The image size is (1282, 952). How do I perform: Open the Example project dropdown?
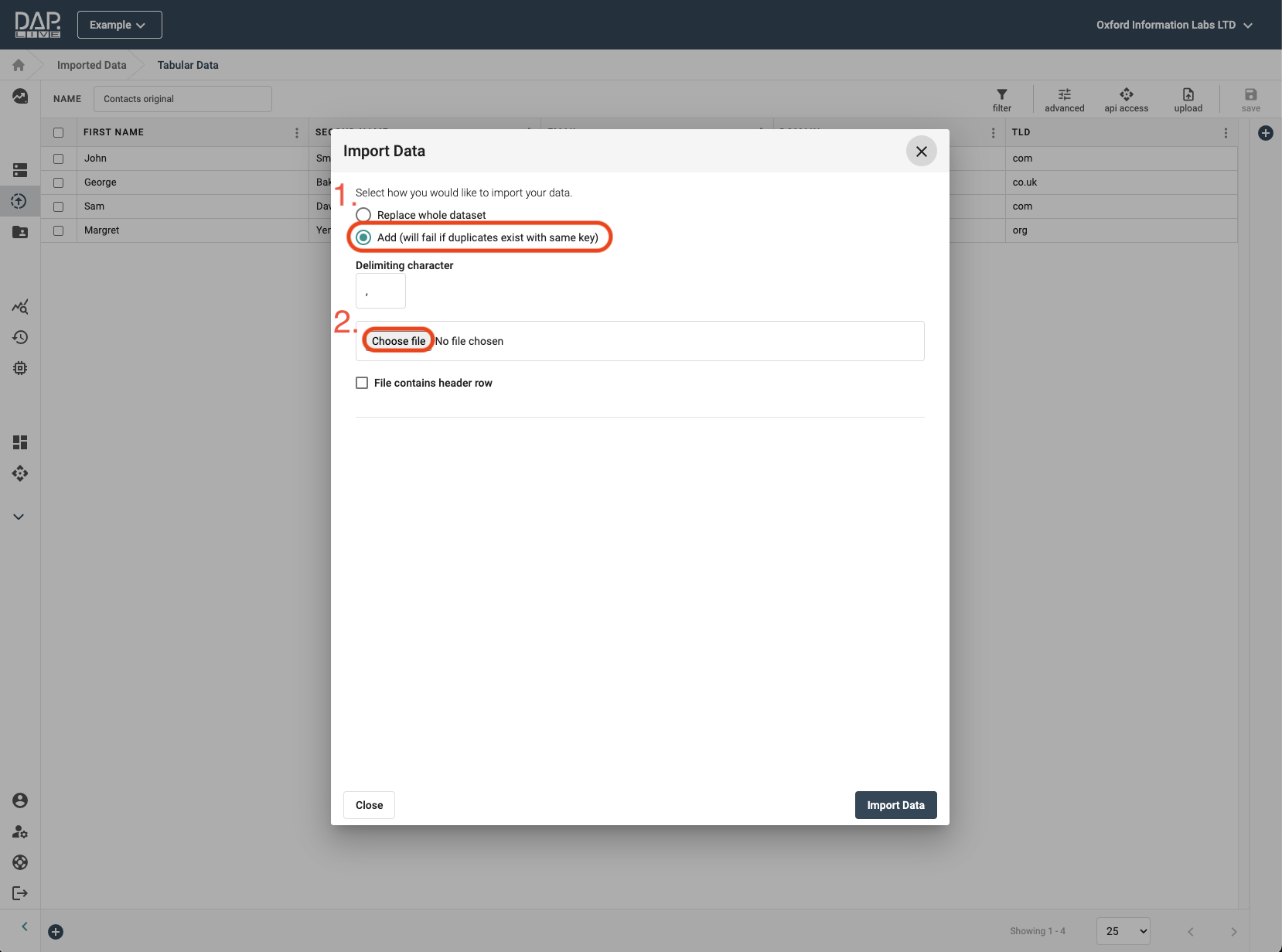(x=119, y=25)
